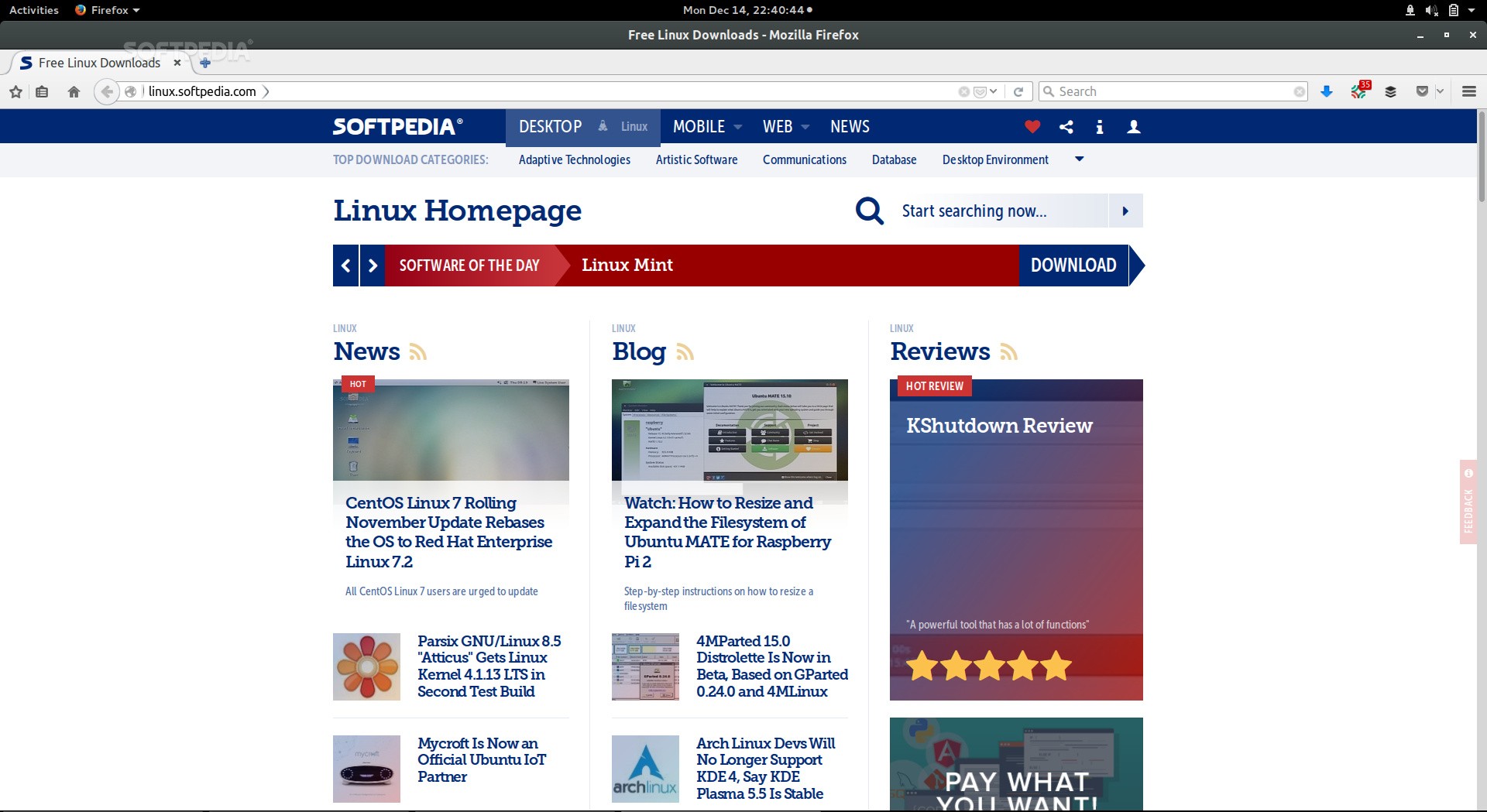Click the DOWNLOAD button
Image resolution: width=1487 pixels, height=812 pixels.
coord(1073,266)
